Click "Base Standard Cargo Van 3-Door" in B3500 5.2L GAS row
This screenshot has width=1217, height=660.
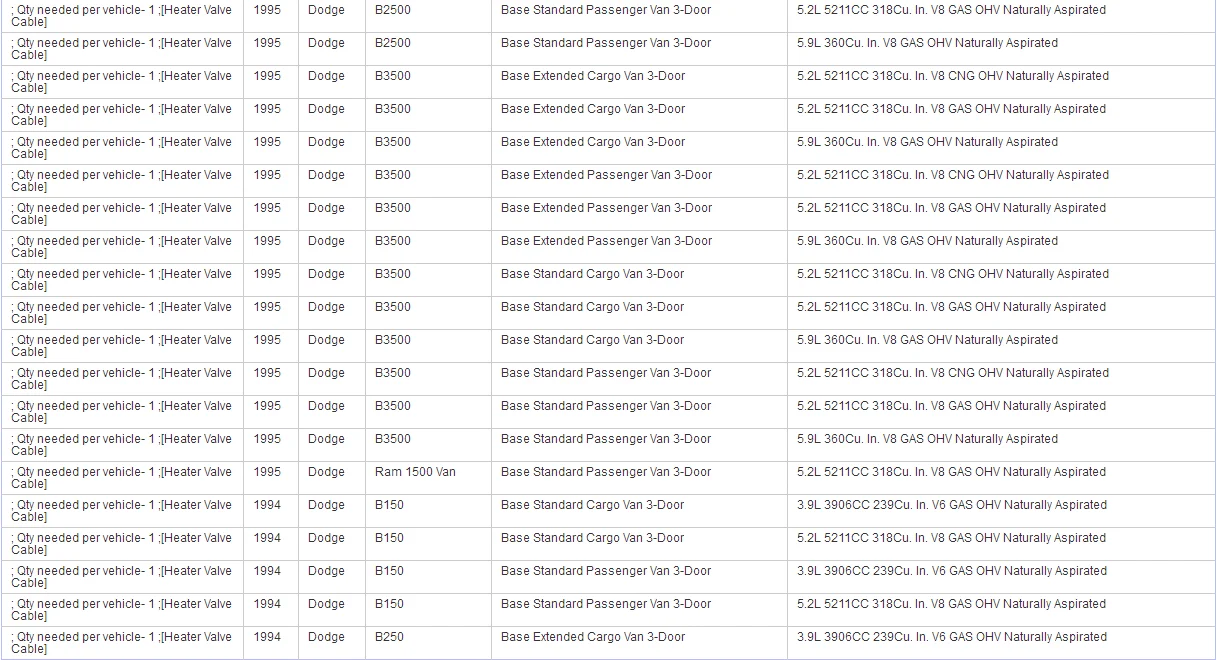click(x=592, y=307)
